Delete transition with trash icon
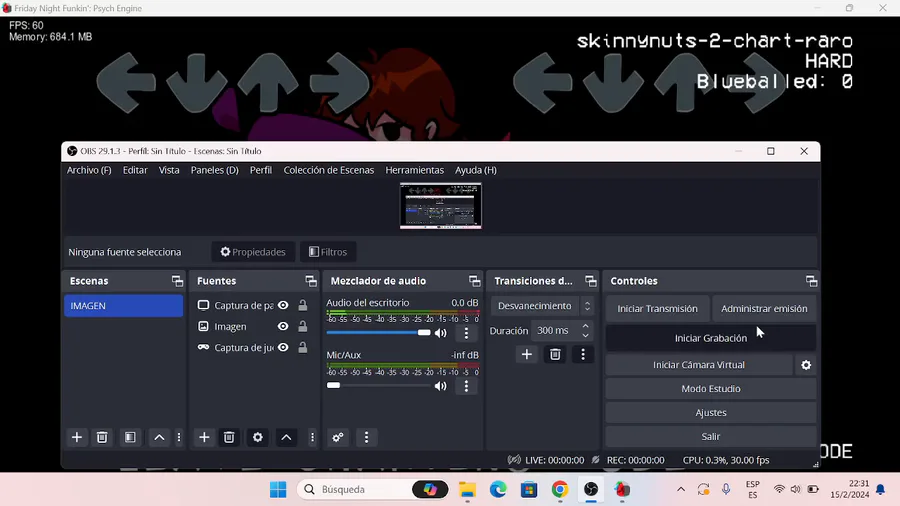900x506 pixels. tap(555, 355)
